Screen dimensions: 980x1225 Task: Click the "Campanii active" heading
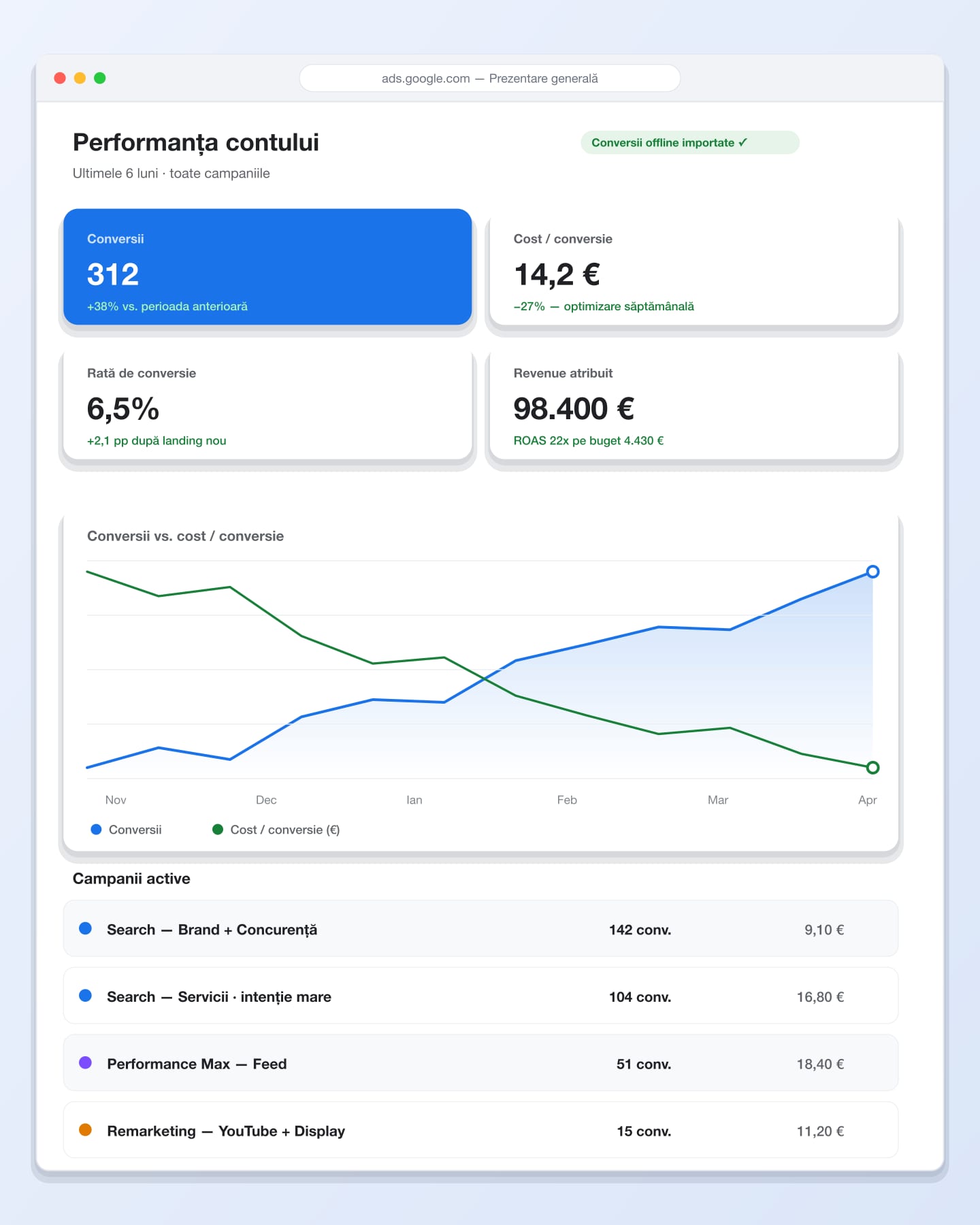tap(131, 879)
